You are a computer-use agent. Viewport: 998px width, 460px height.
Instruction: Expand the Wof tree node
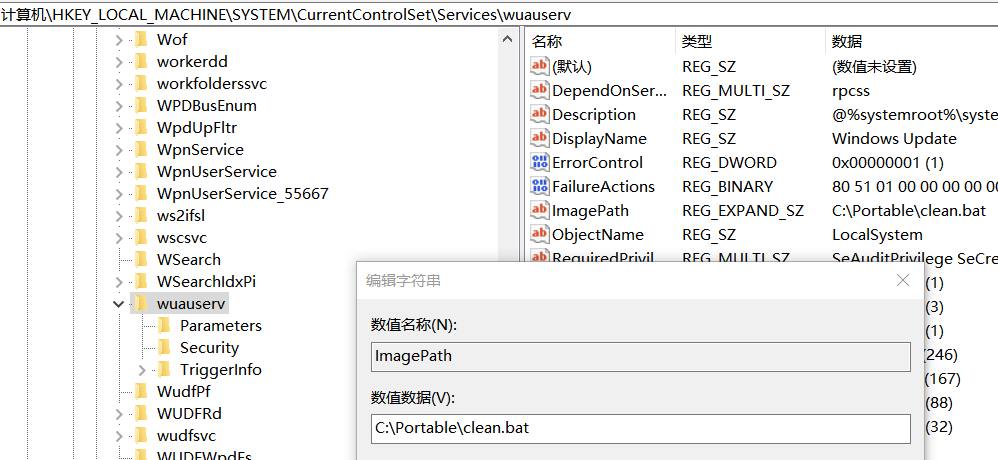(118, 40)
